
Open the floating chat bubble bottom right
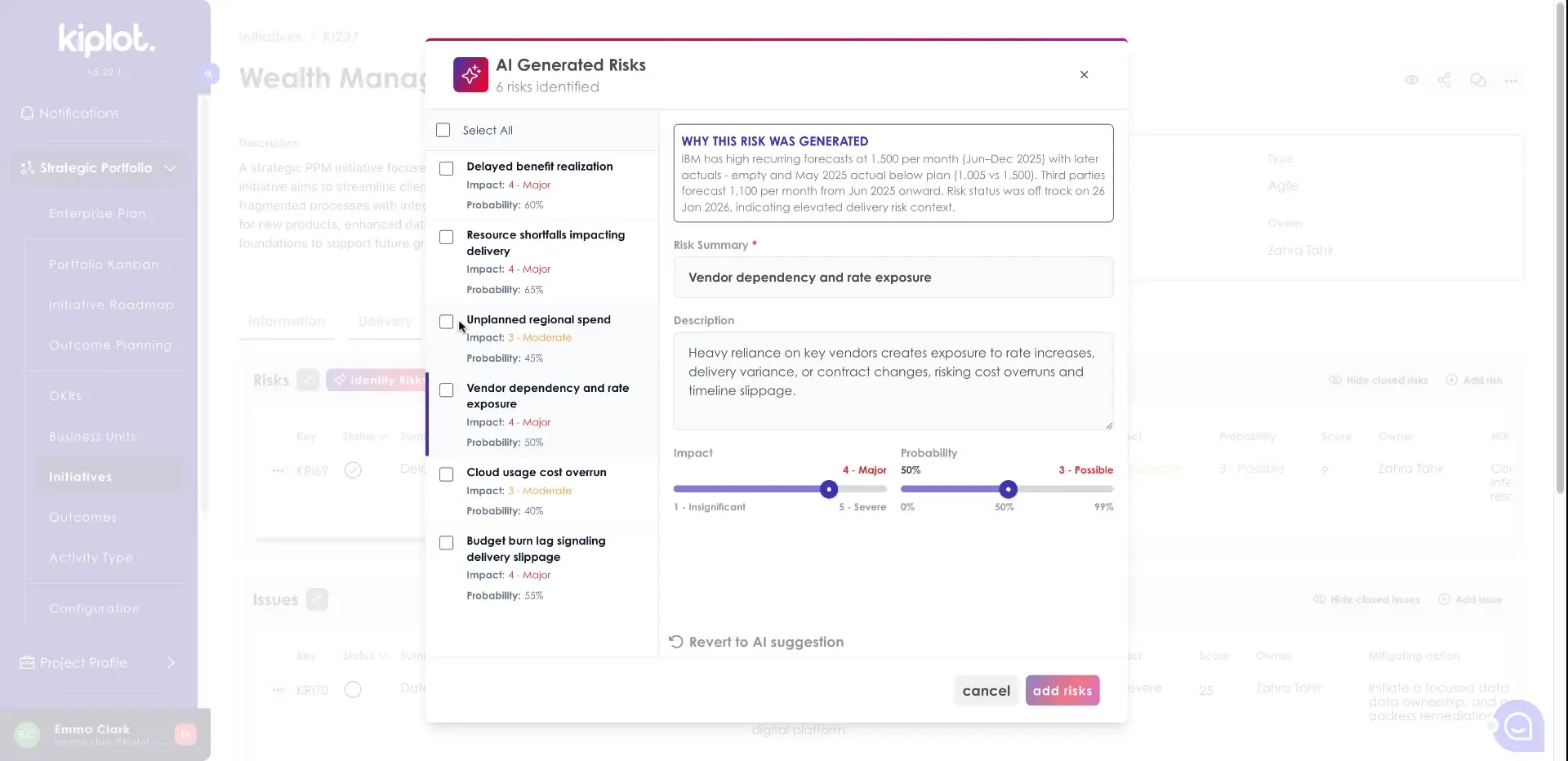(1519, 726)
